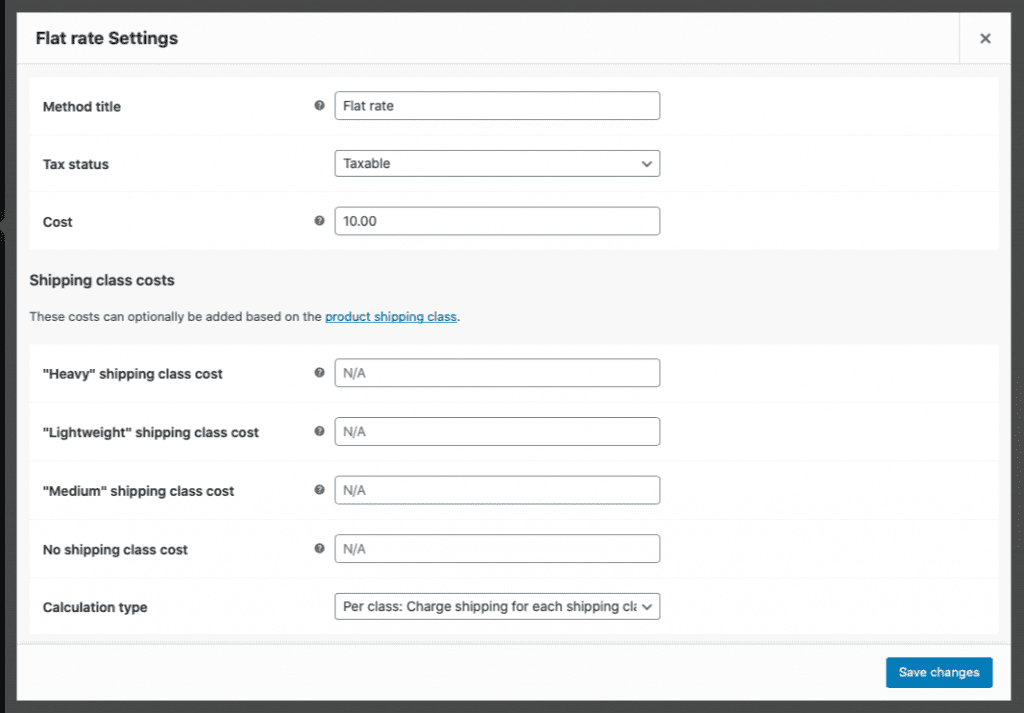1024x713 pixels.
Task: Click the "Lightweight" shipping class help icon
Action: (319, 431)
